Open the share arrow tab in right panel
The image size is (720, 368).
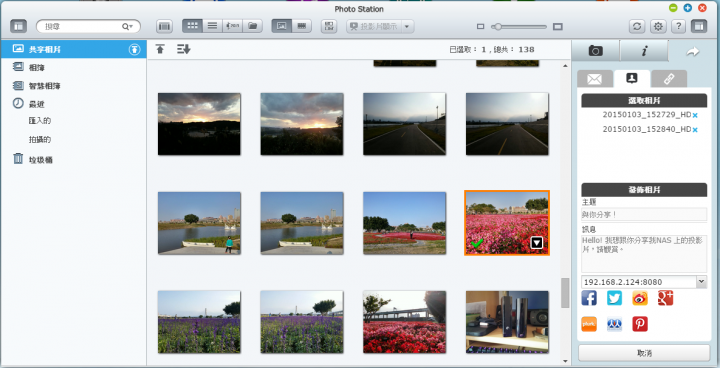coord(692,52)
